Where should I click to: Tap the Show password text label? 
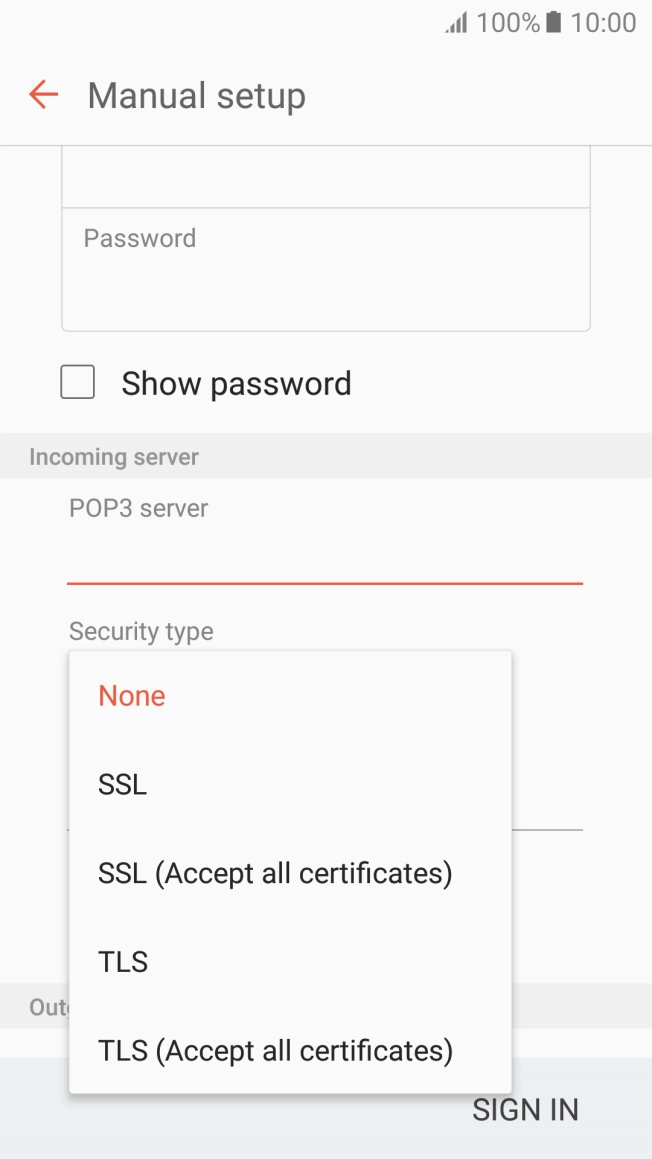point(236,384)
